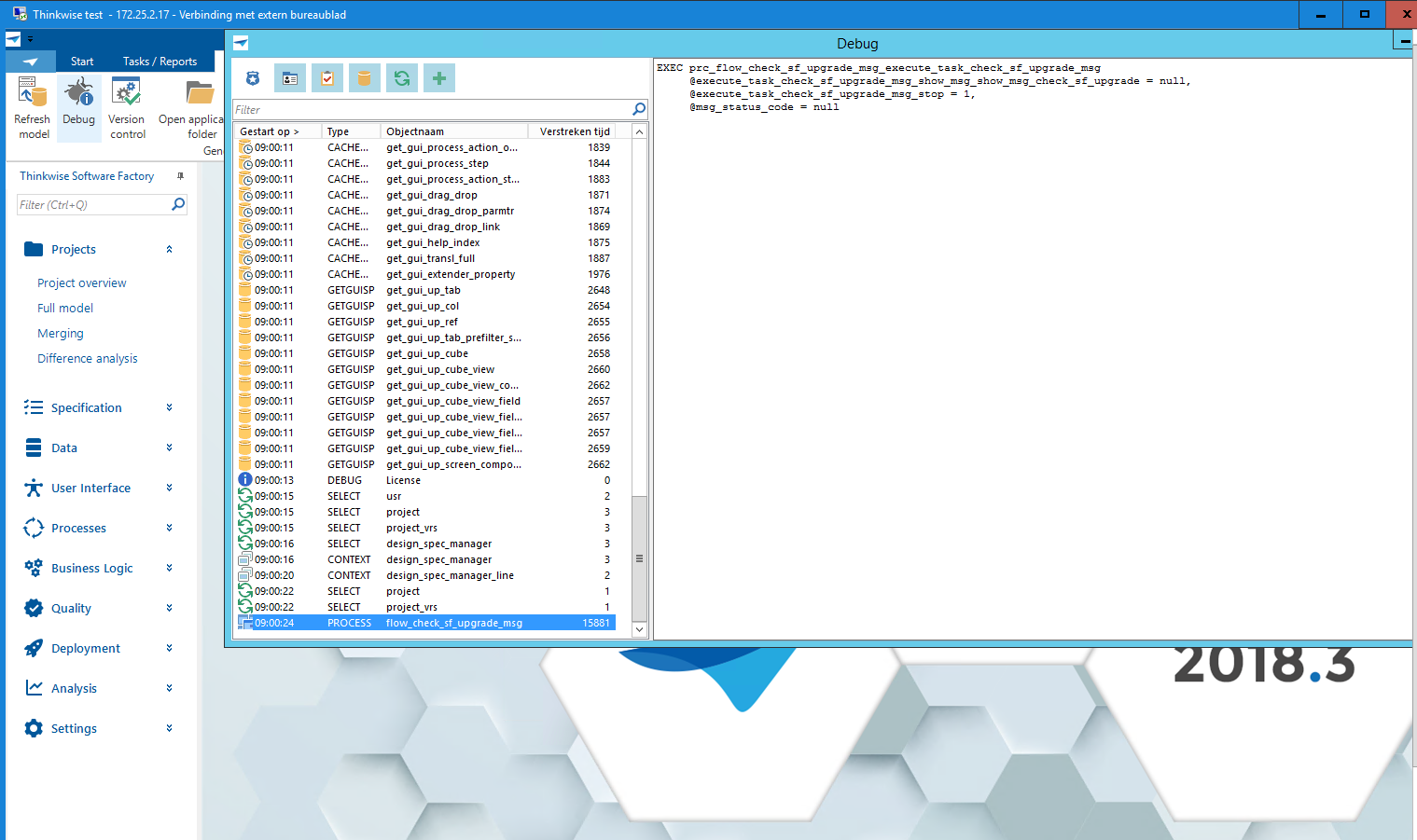Click the Analysis chart icon in sidebar
Image resolution: width=1417 pixels, height=840 pixels.
tap(34, 688)
